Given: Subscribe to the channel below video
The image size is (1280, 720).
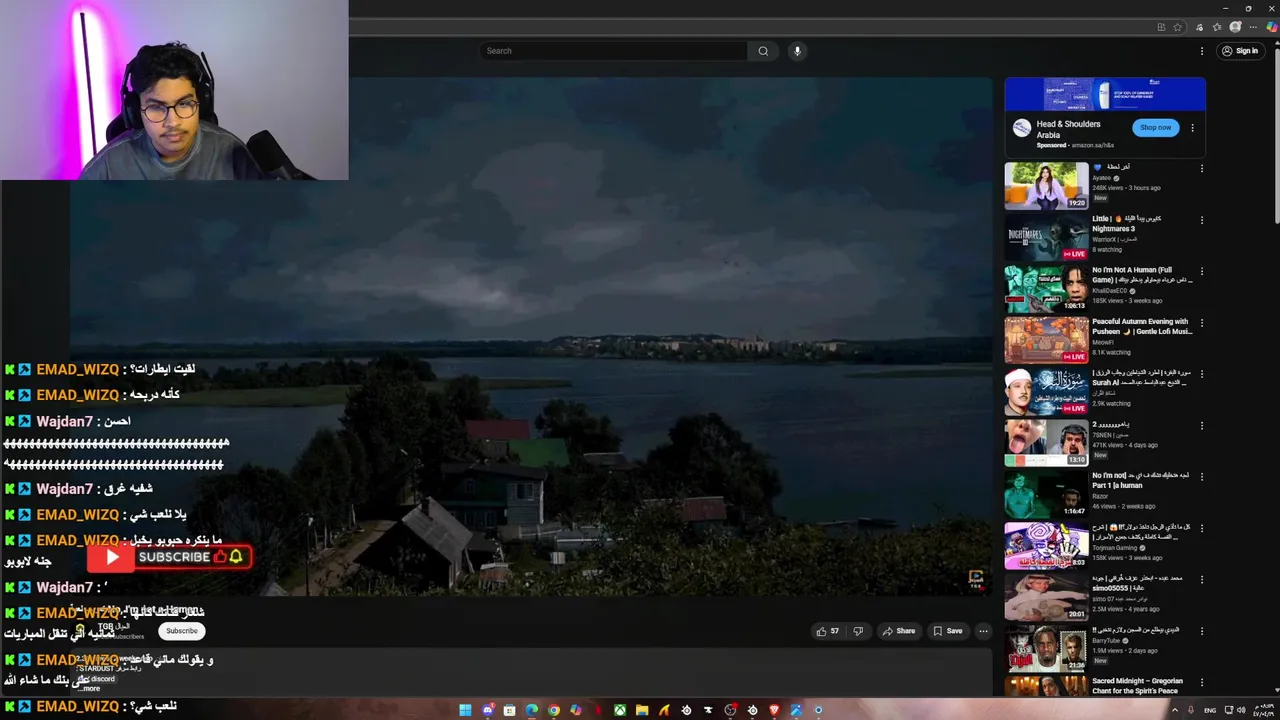Looking at the screenshot, I should click(181, 631).
